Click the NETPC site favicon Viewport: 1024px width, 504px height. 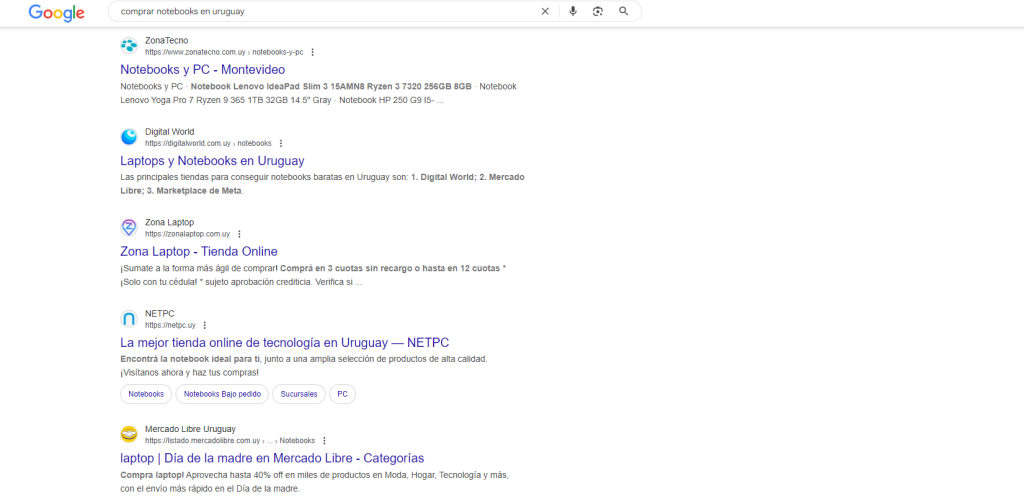[129, 319]
